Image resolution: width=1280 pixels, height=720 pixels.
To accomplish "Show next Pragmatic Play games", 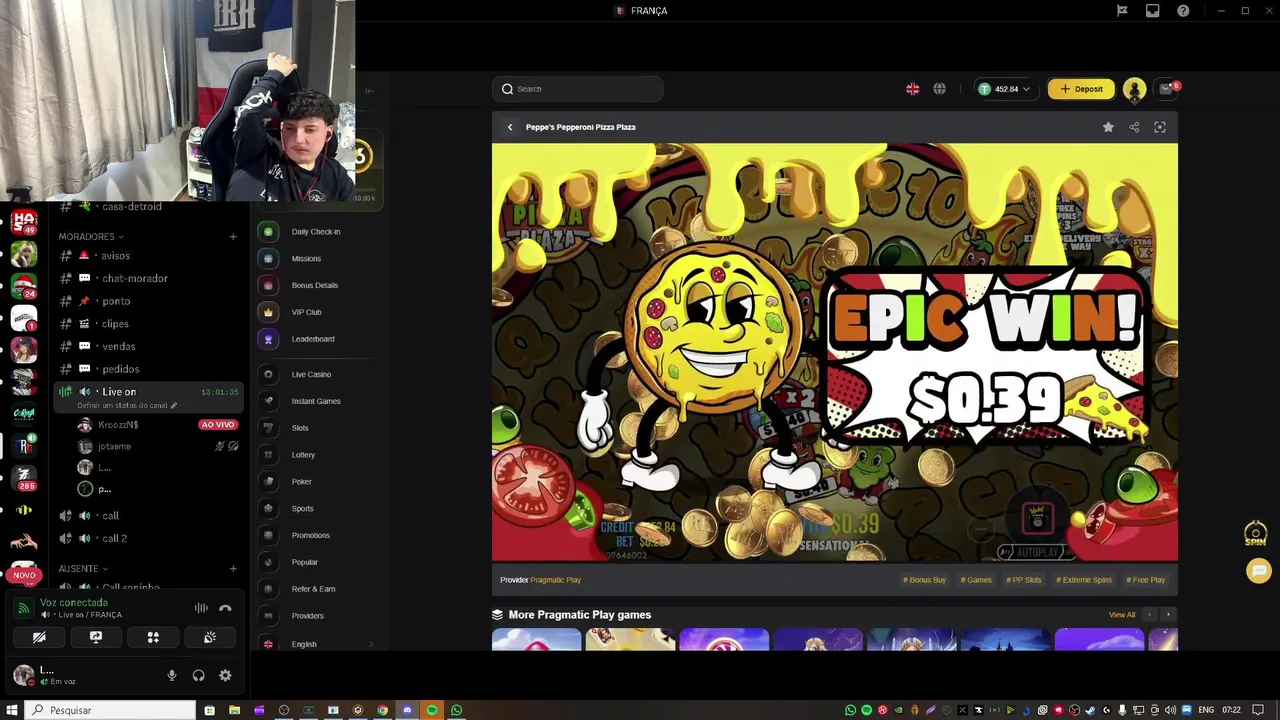I will click(1168, 615).
